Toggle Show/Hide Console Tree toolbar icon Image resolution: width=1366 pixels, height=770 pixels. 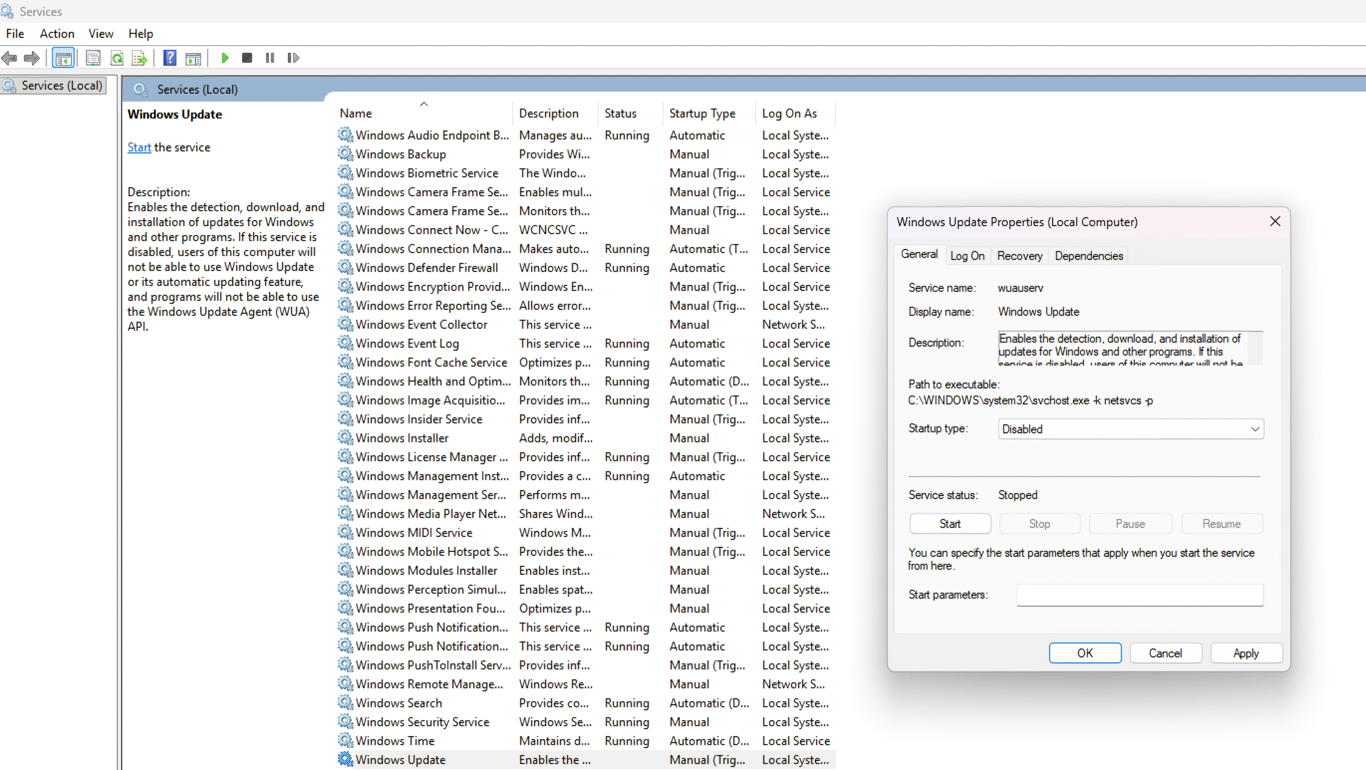click(63, 58)
